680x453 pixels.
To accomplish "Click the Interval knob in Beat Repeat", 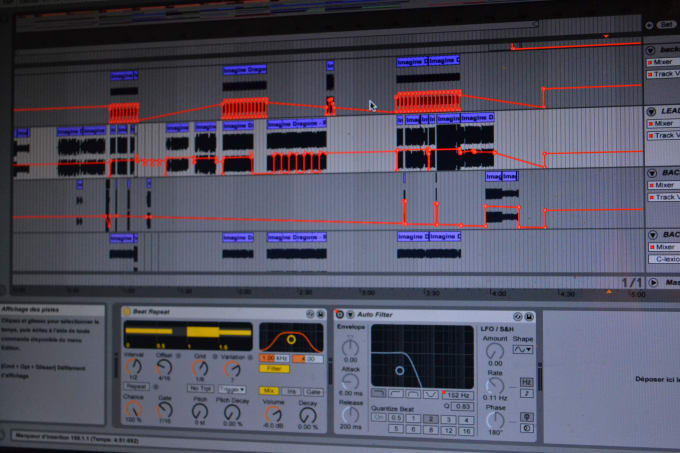I will [x=134, y=367].
